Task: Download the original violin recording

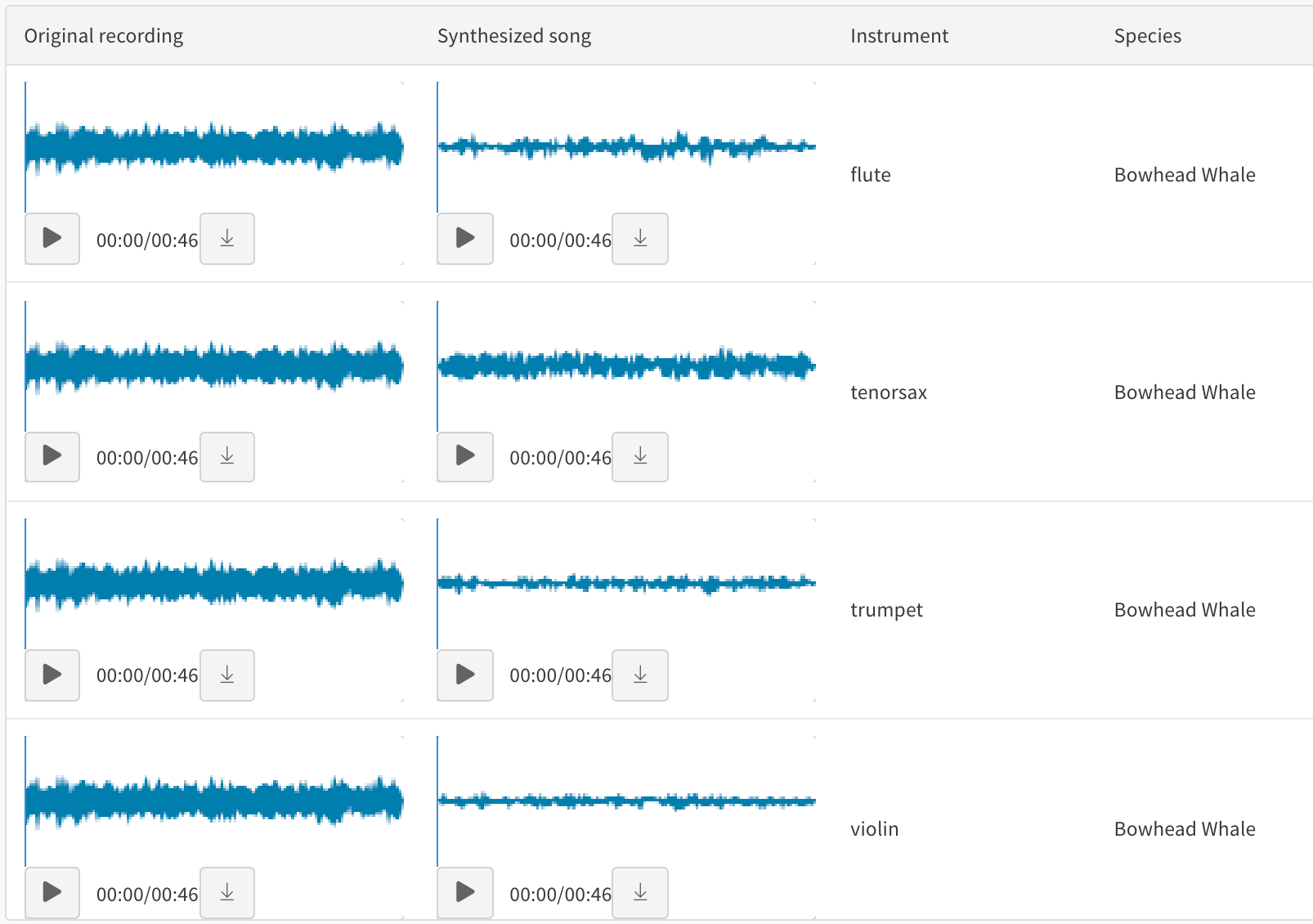Action: coord(226,893)
